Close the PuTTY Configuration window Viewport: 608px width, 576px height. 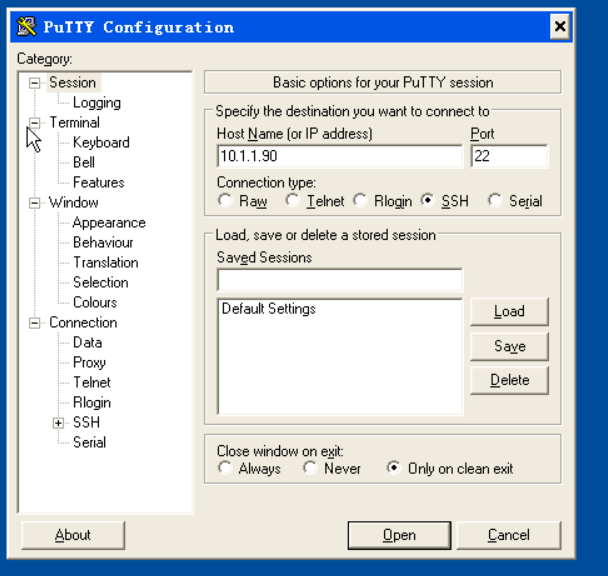point(560,26)
